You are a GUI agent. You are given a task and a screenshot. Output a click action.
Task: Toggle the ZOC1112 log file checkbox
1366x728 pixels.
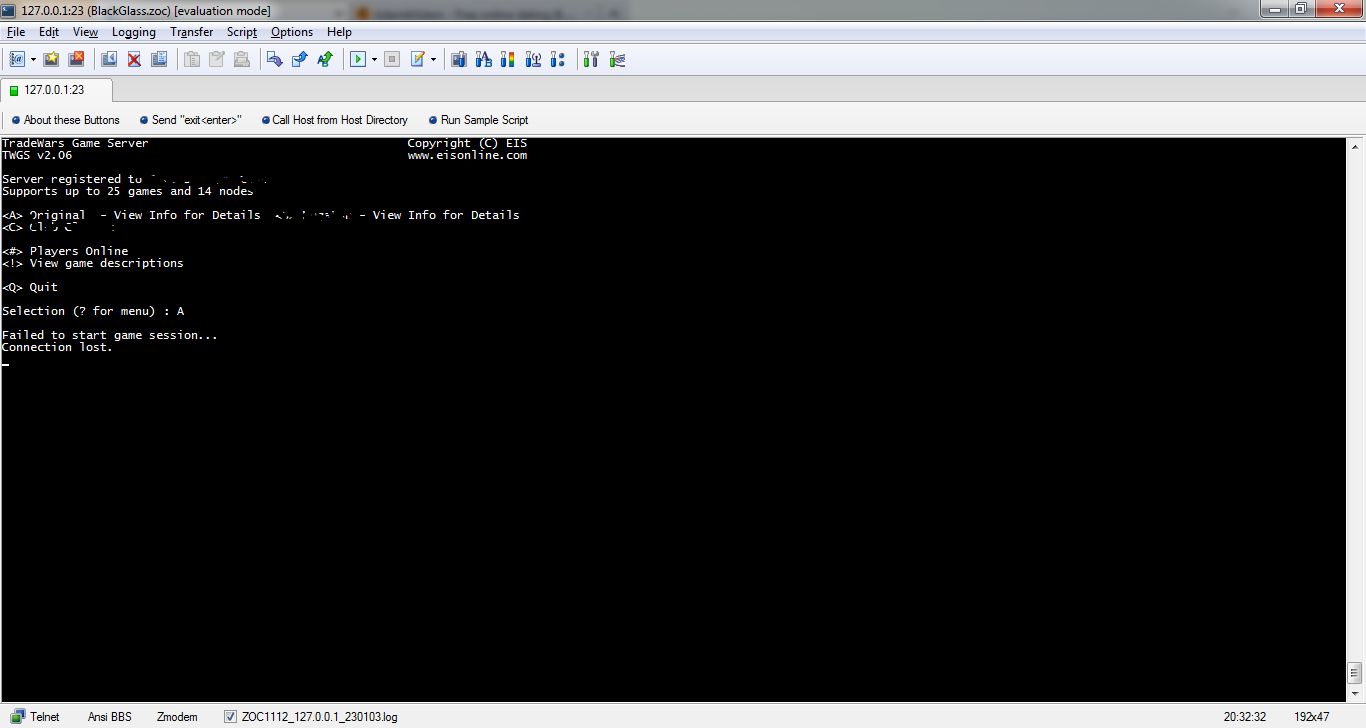tap(231, 717)
